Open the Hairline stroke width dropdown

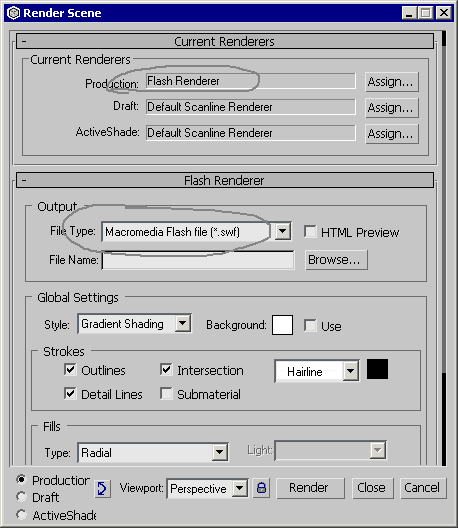[351, 371]
